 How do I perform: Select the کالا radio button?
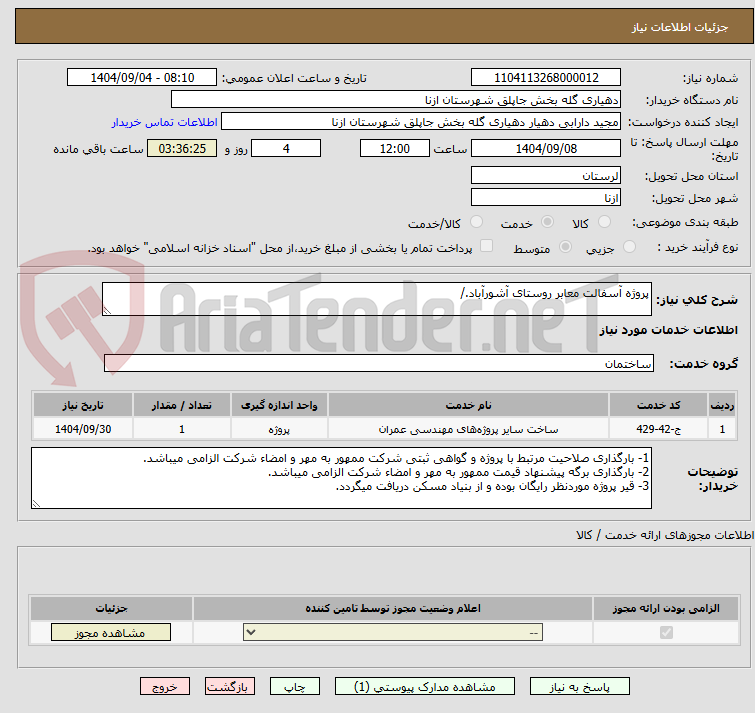tap(604, 222)
